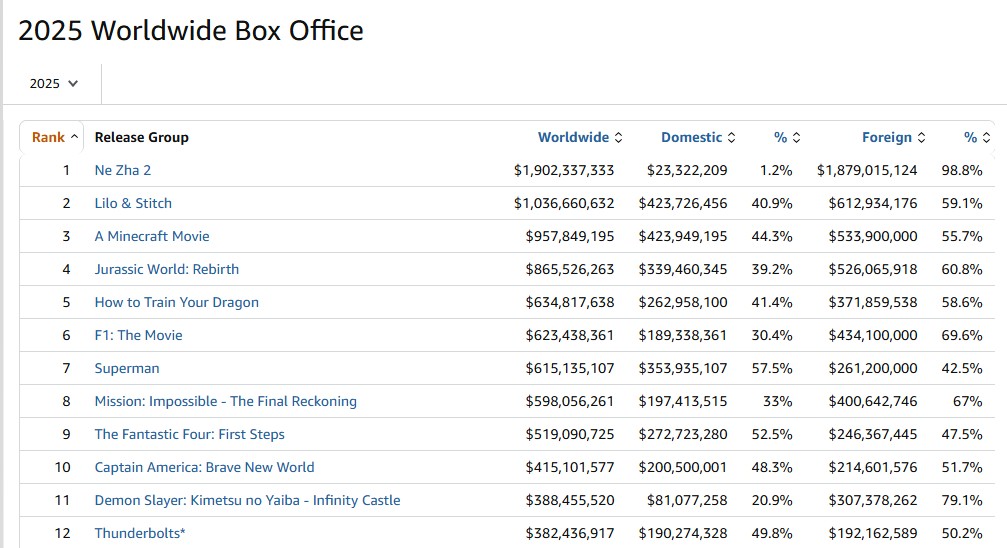Select the 20.9% domestic share cell
The image size is (1007, 548).
pos(772,500)
